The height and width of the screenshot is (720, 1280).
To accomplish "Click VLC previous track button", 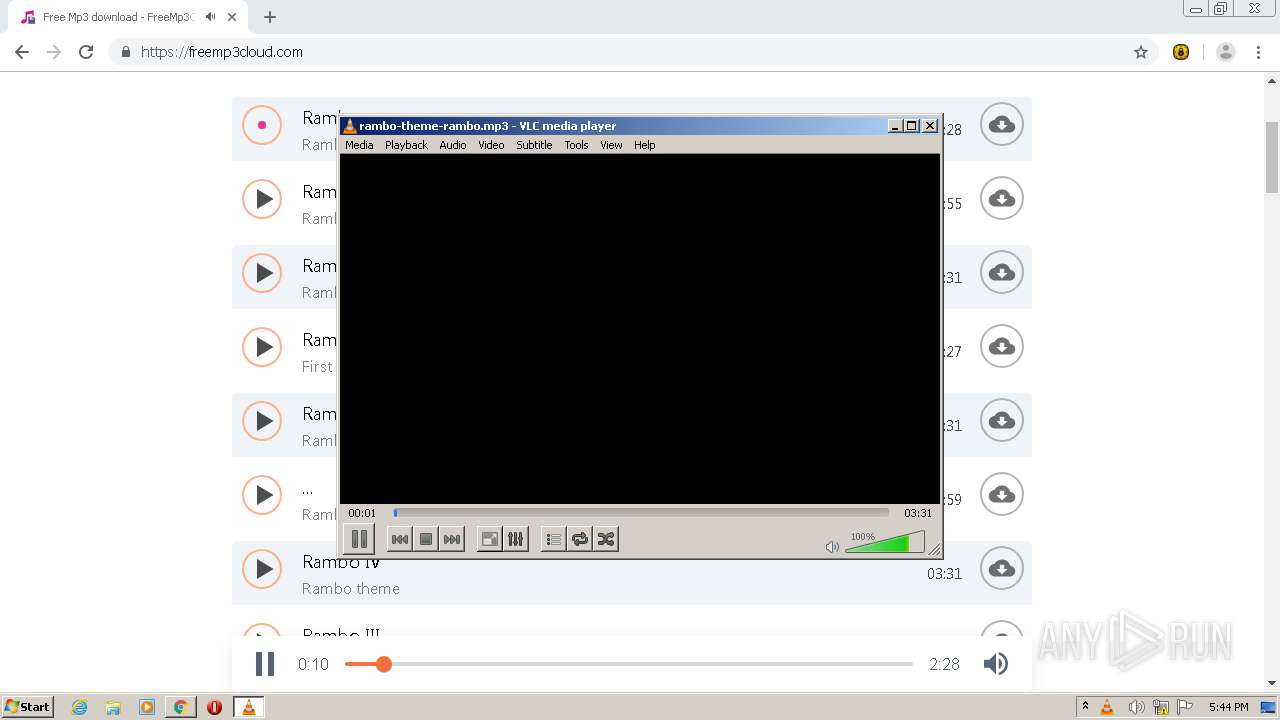I will point(399,539).
